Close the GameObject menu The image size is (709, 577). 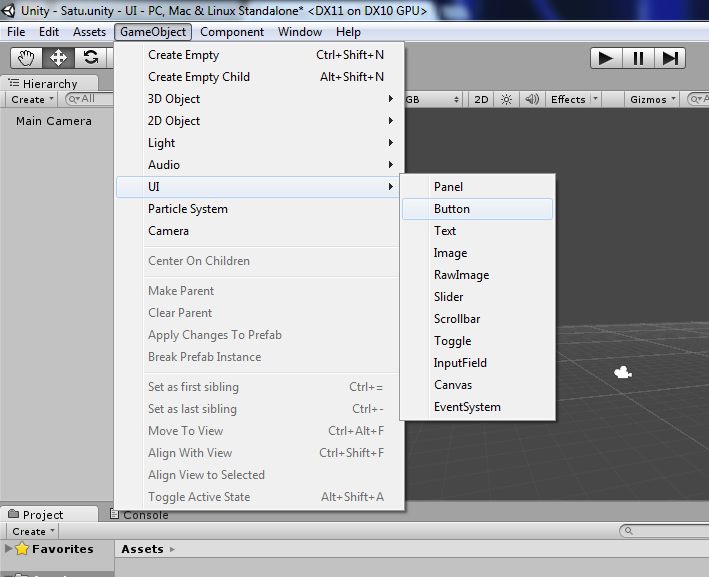click(x=153, y=32)
